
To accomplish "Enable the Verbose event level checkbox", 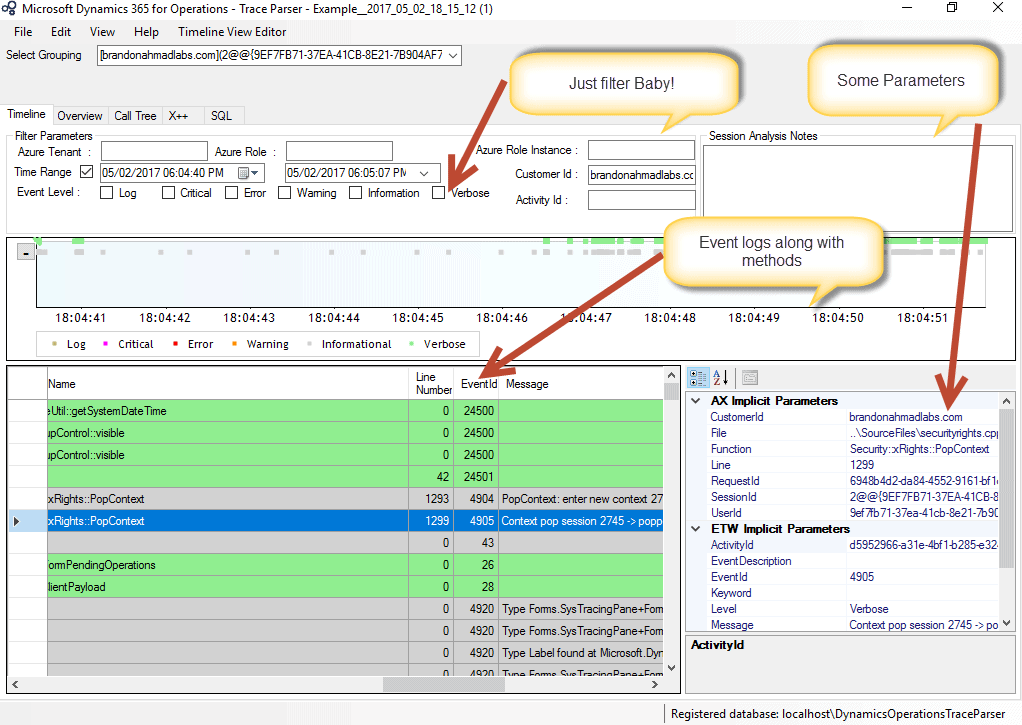I will pos(439,193).
